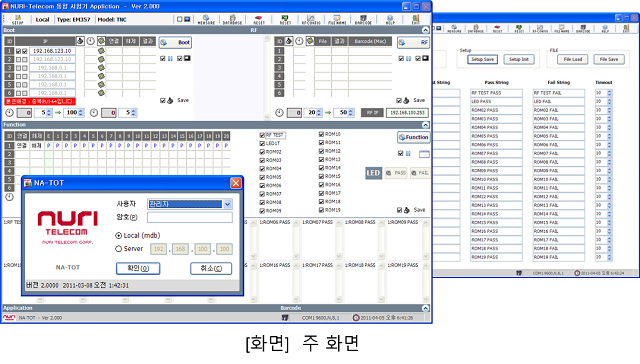
Task: Click the Function button
Action: click(x=413, y=138)
